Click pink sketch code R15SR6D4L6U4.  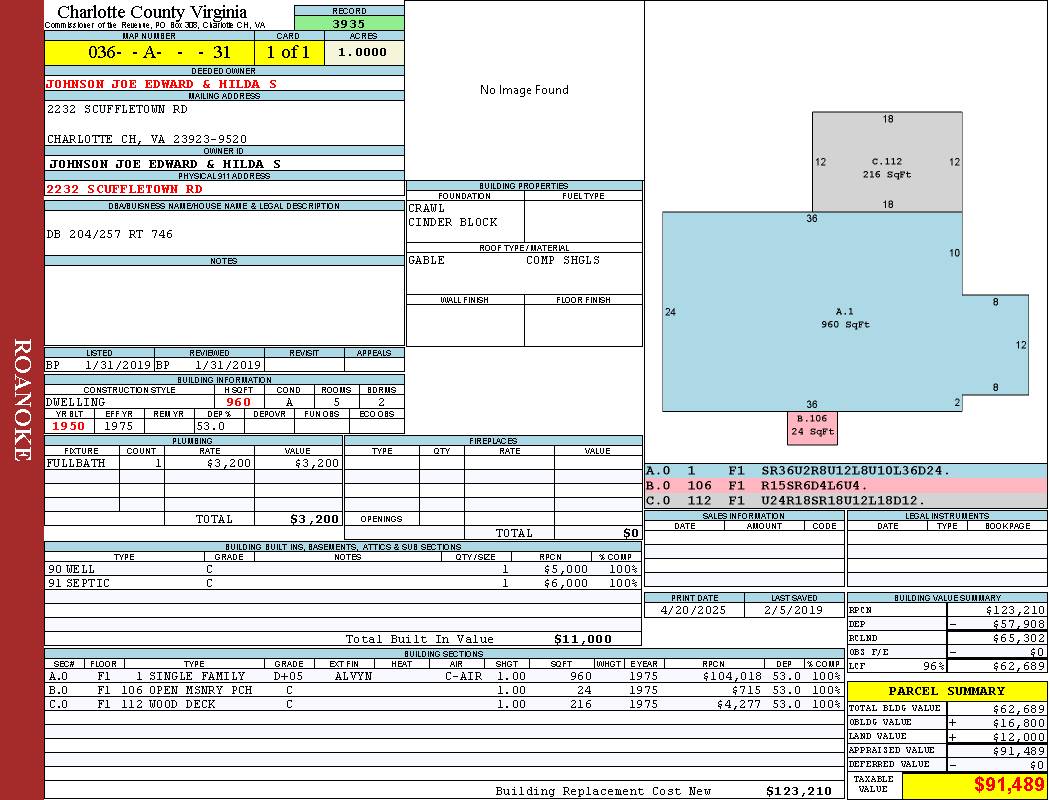pos(814,486)
